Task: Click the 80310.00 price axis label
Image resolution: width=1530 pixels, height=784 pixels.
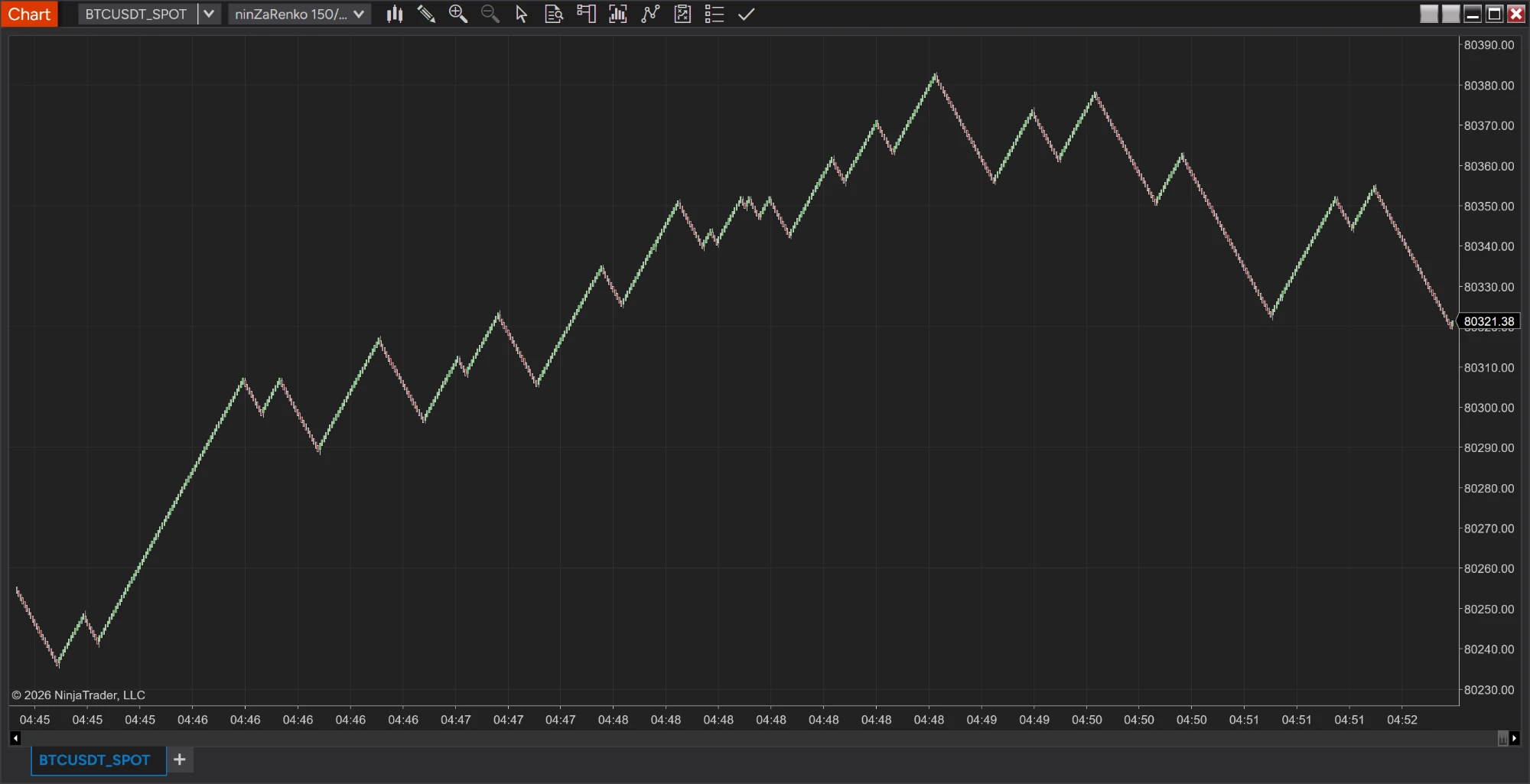Action: [1489, 368]
